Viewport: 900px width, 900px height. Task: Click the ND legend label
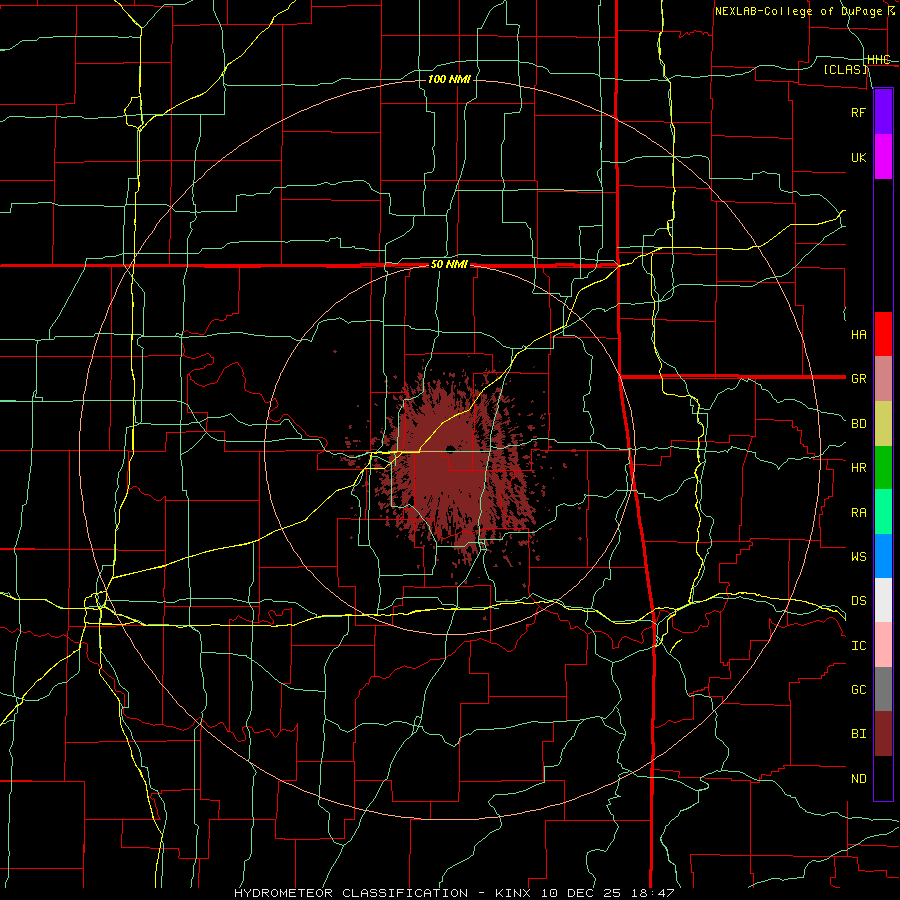click(x=858, y=779)
